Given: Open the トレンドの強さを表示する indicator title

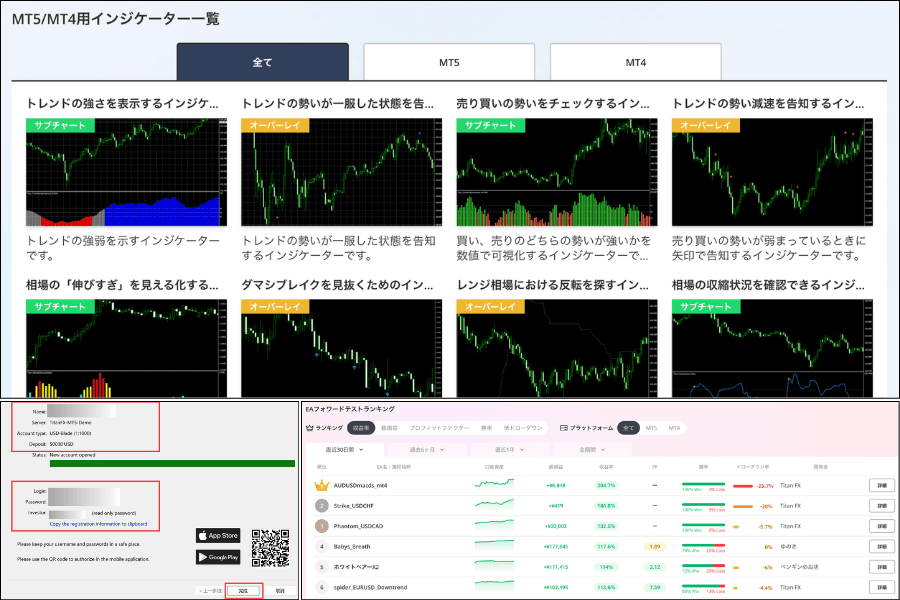Looking at the screenshot, I should point(122,103).
